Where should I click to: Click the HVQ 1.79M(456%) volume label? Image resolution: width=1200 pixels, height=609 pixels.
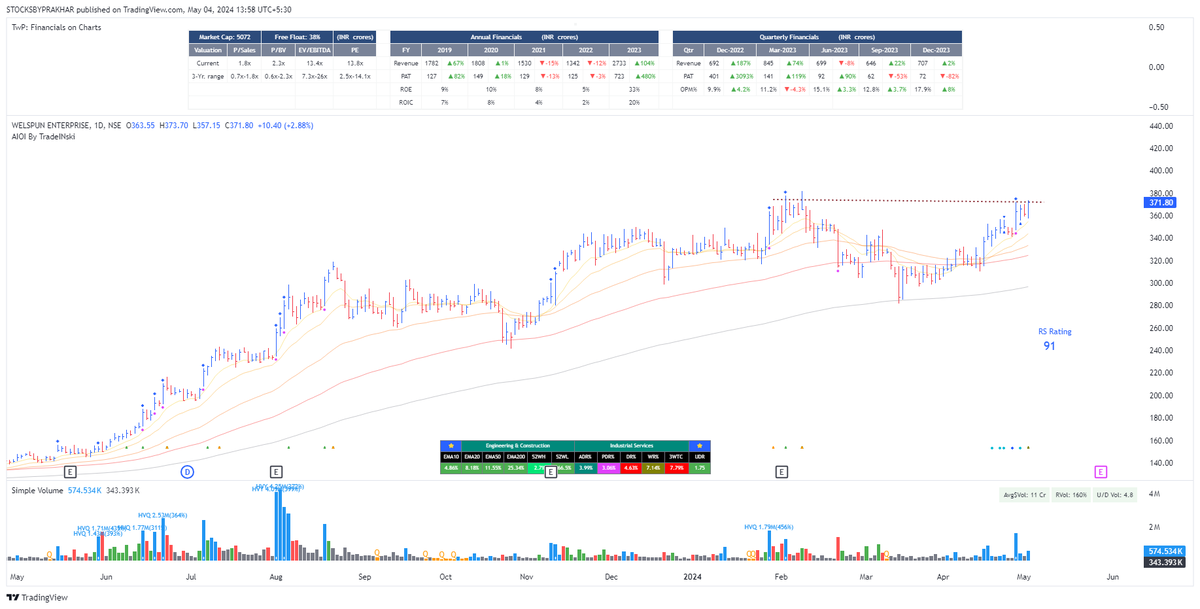coord(769,527)
